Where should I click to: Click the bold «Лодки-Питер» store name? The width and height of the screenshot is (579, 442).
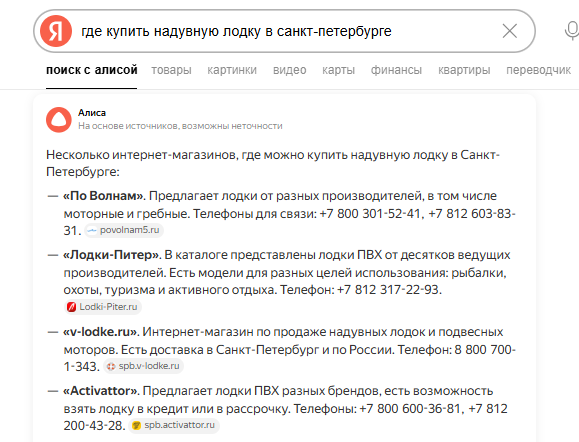click(x=112, y=255)
